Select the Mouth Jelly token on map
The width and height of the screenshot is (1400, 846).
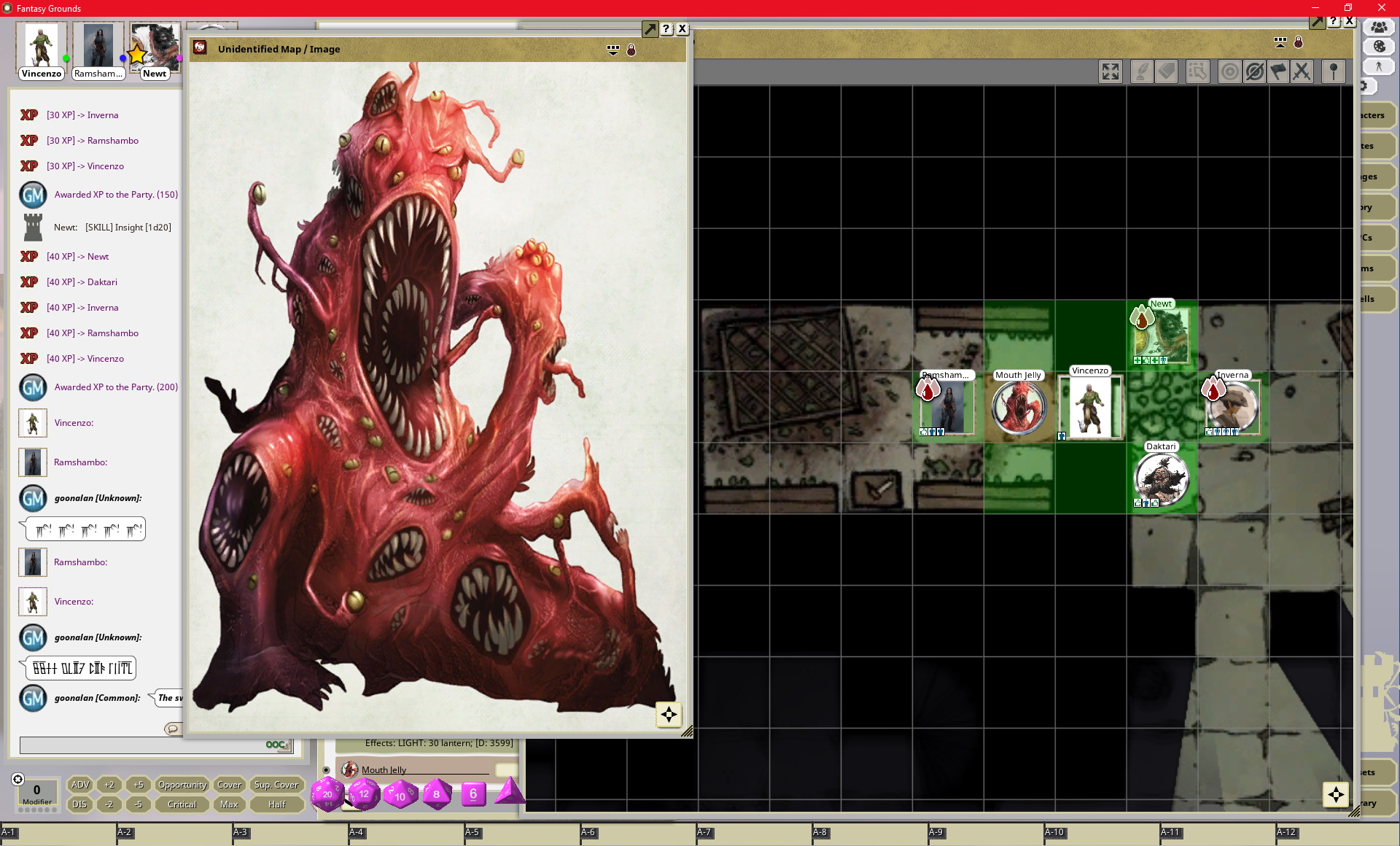[x=1019, y=407]
